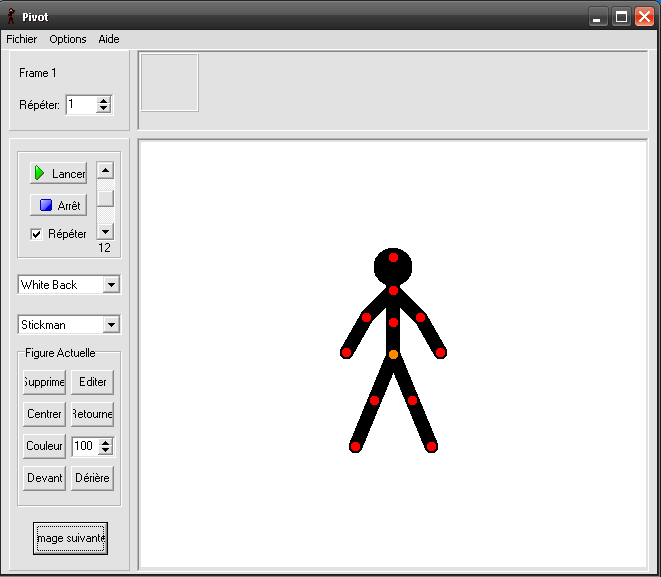Open the Options menu
This screenshot has width=661, height=577.
click(68, 39)
